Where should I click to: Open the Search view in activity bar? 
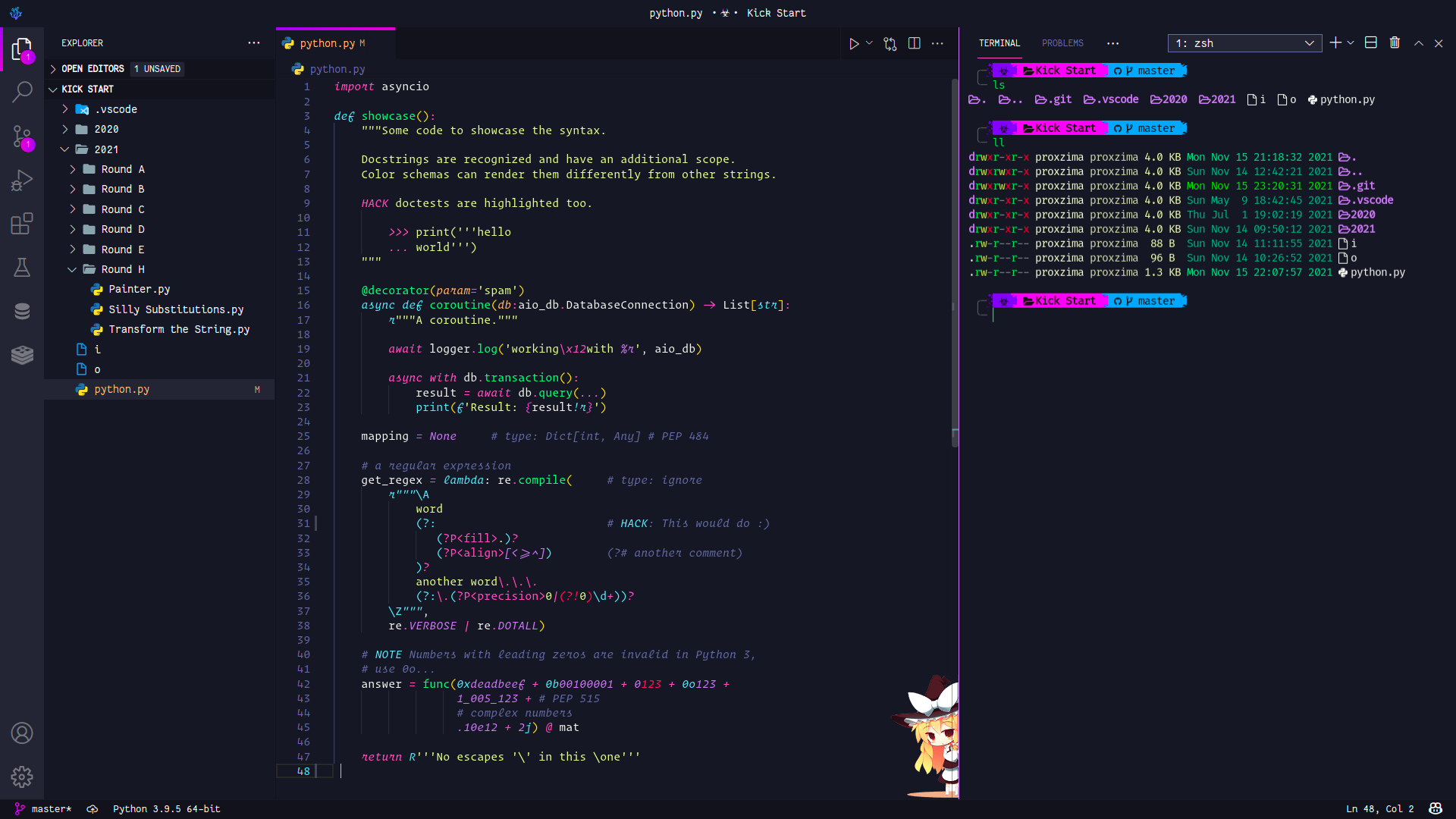[x=22, y=93]
